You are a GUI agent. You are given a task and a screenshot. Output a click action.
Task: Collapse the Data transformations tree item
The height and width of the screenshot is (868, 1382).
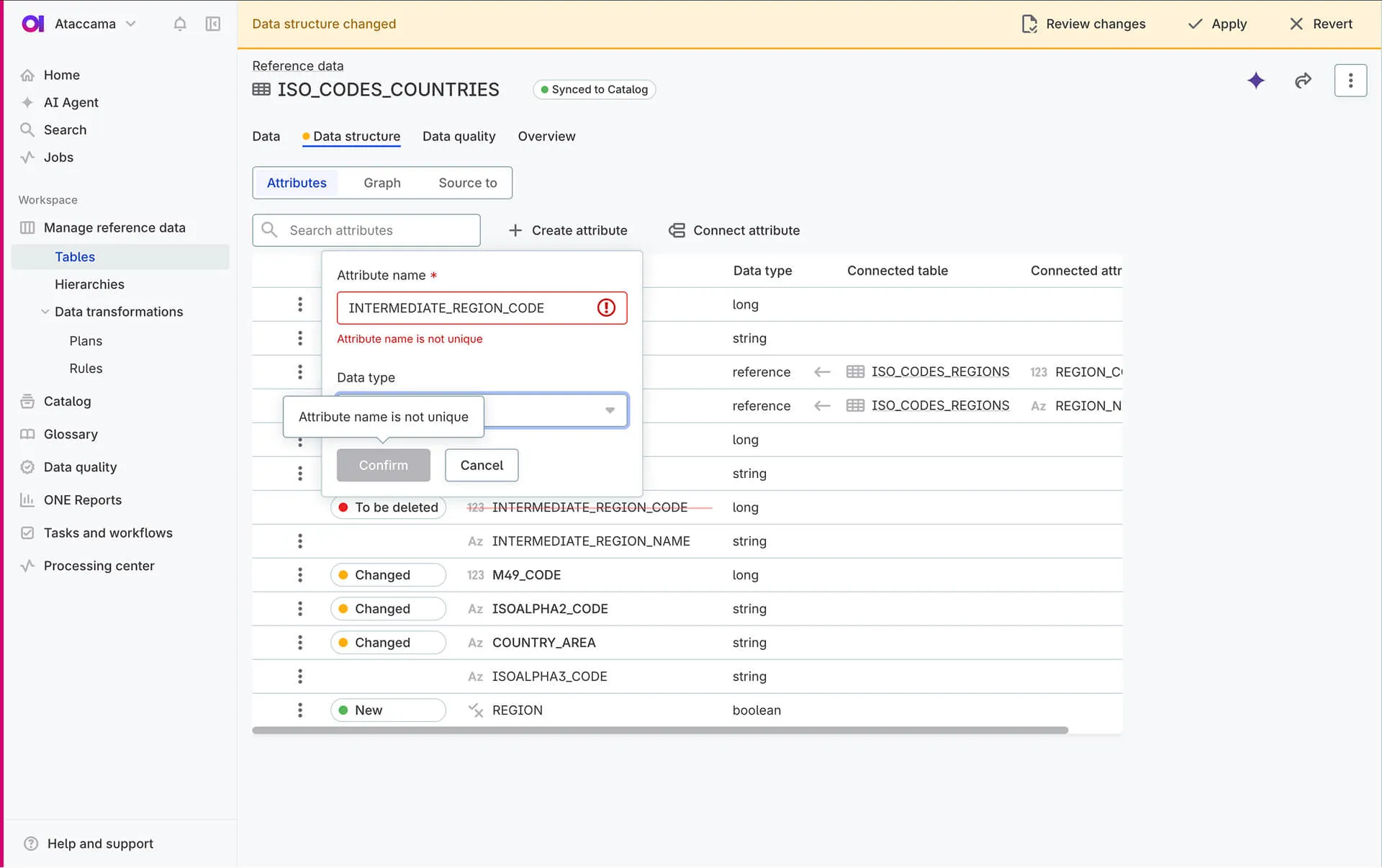45,312
